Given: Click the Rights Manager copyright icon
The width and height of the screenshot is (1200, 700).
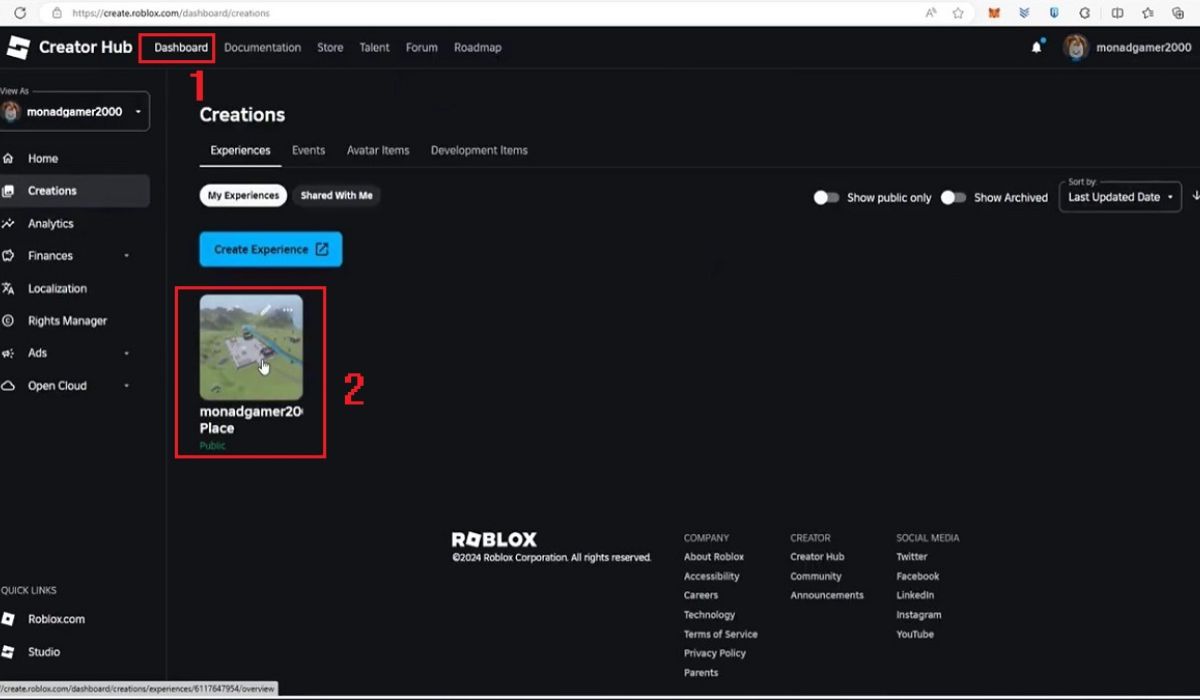Looking at the screenshot, I should click(x=8, y=321).
